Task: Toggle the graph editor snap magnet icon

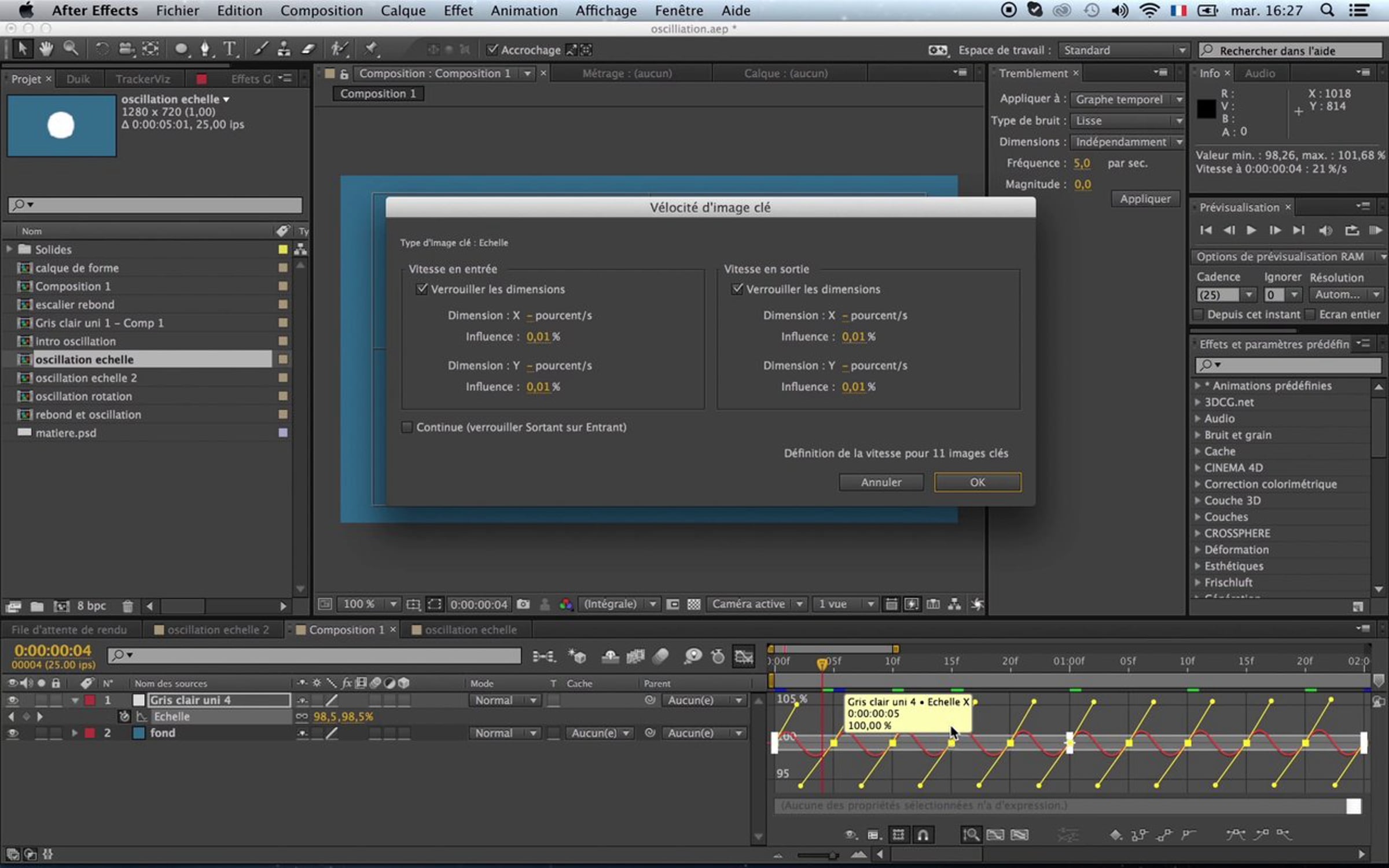Action: (923, 834)
